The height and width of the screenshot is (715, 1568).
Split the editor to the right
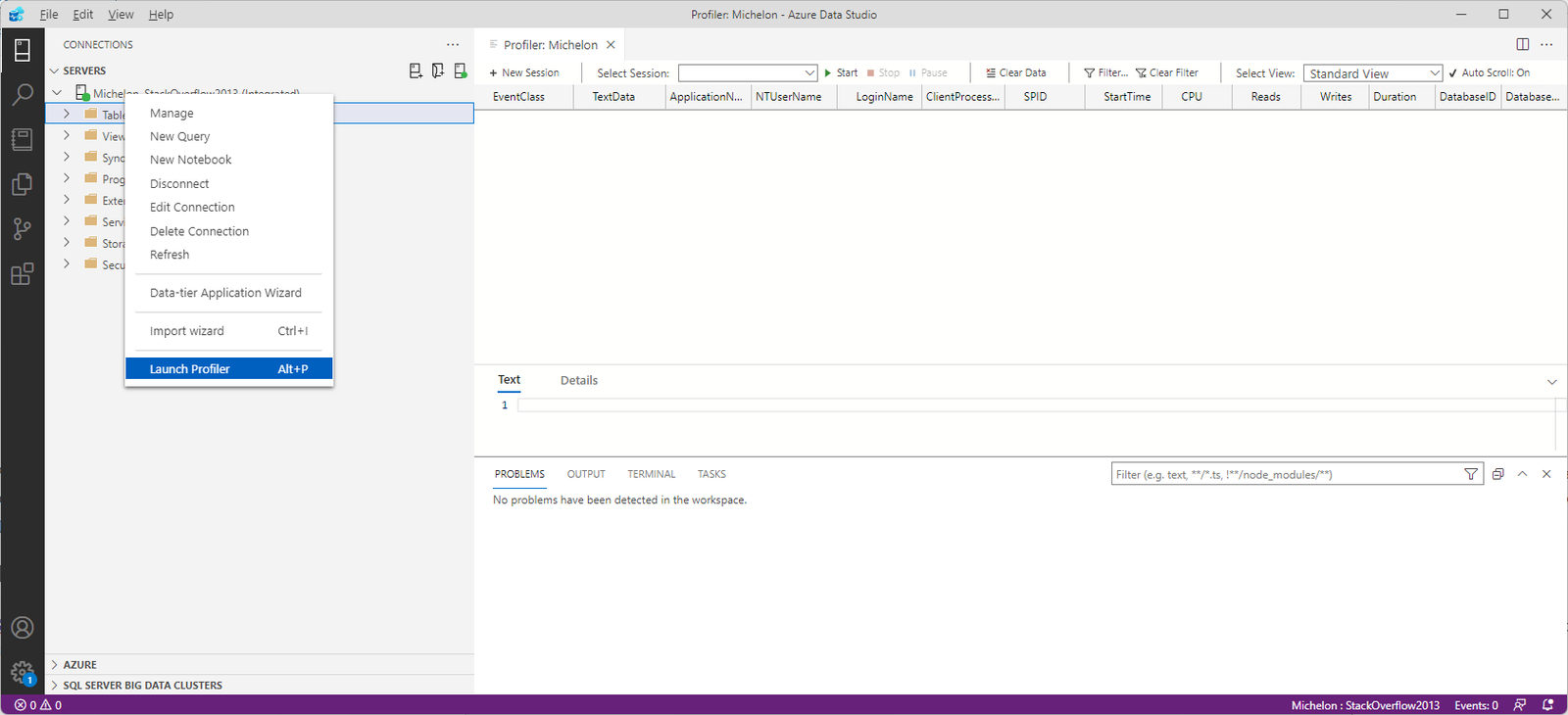coord(1523,45)
